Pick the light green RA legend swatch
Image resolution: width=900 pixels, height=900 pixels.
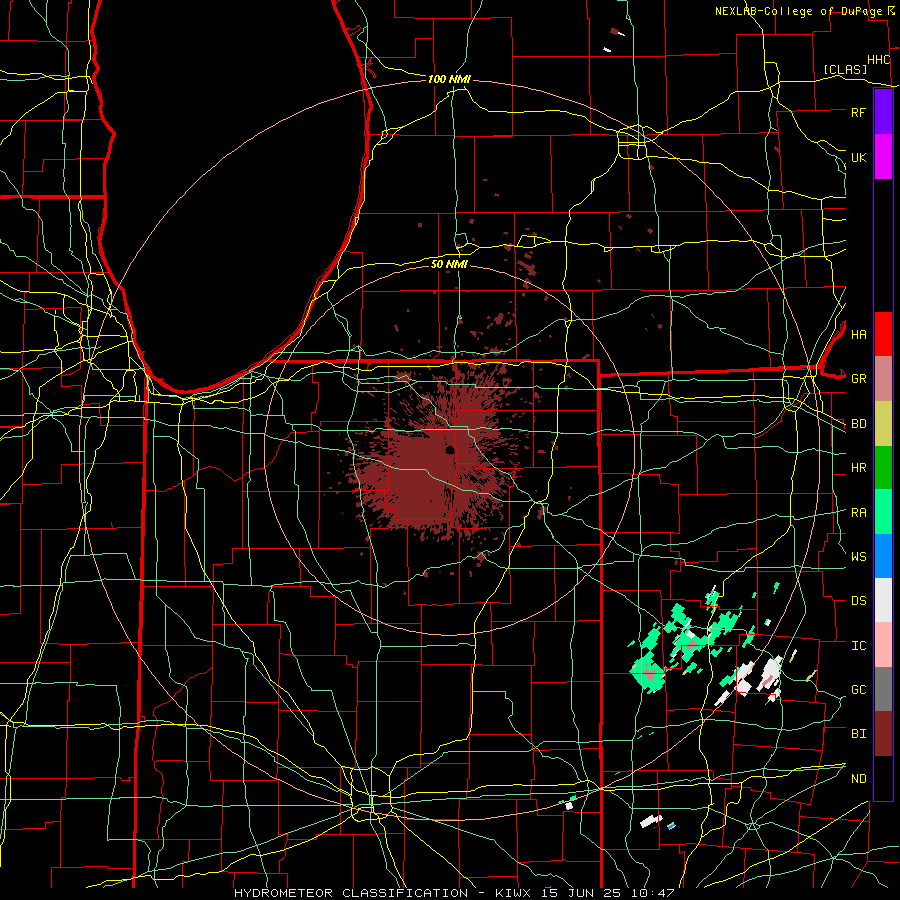883,512
